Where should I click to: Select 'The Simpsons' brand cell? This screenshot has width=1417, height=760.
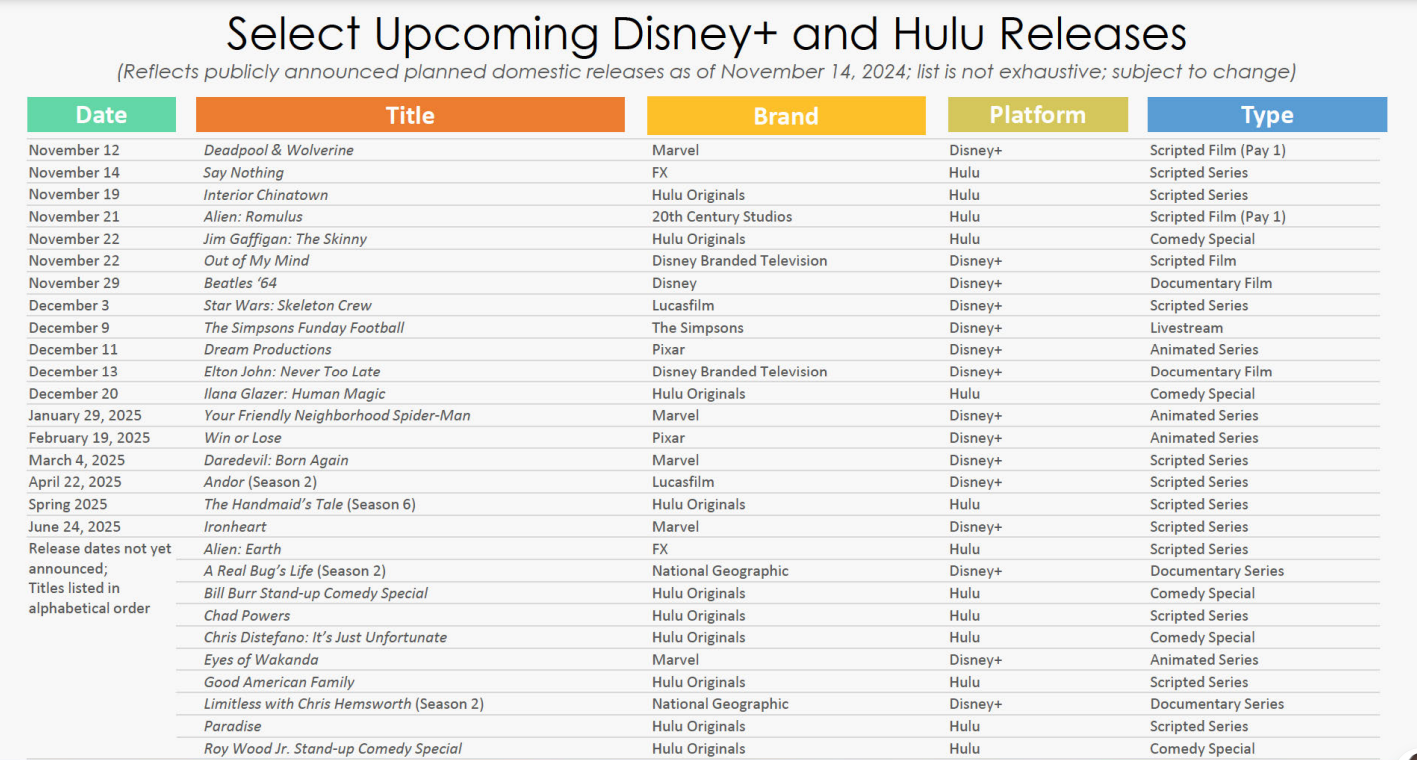point(698,327)
